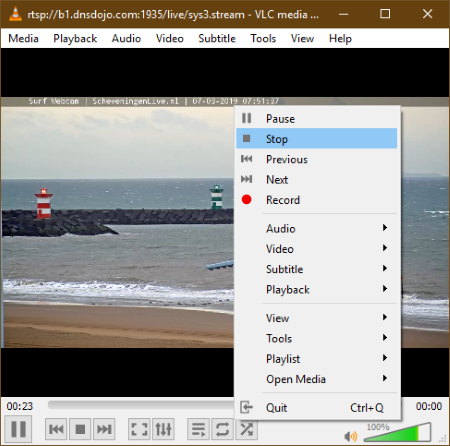Maximize the VLC window
This screenshot has width=450, height=446.
coord(385,14)
